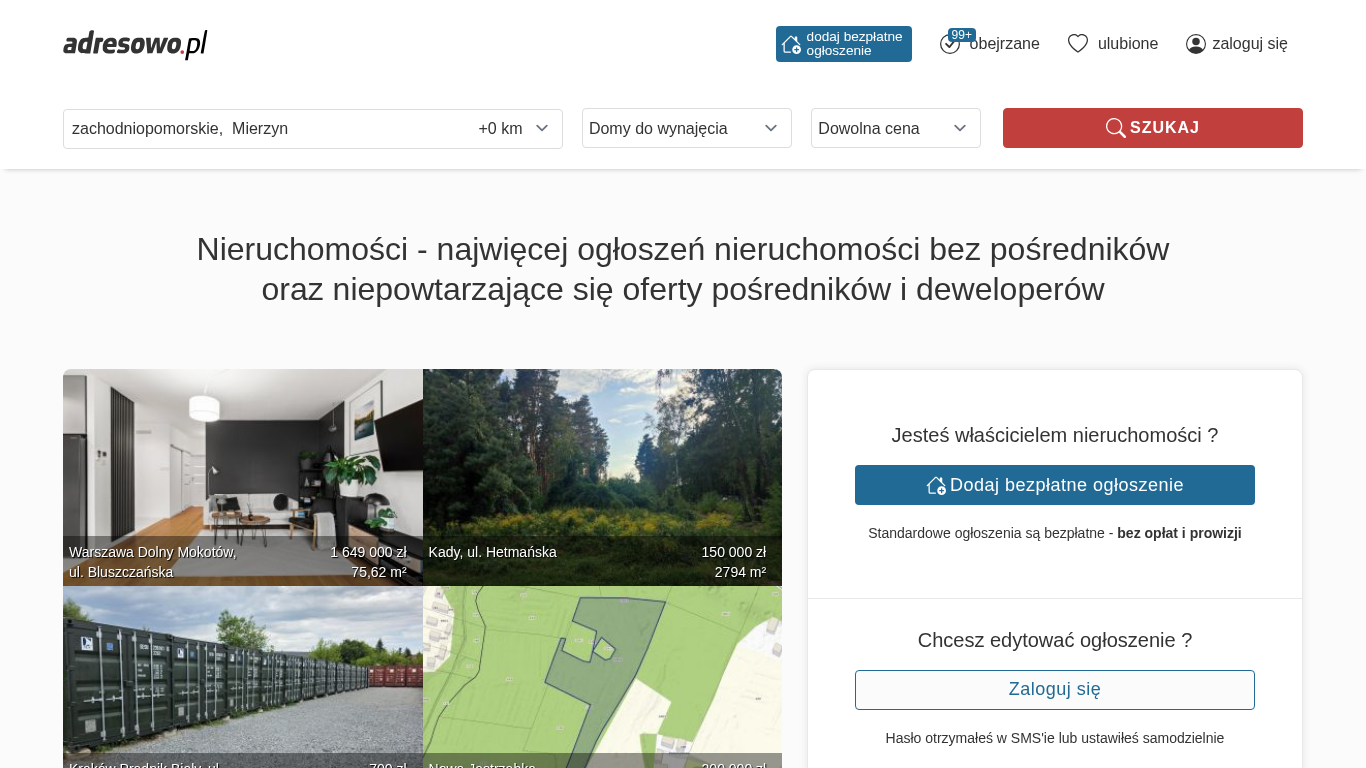Click the adresowo.pl logo
Image resolution: width=1366 pixels, height=768 pixels.
[135, 44]
